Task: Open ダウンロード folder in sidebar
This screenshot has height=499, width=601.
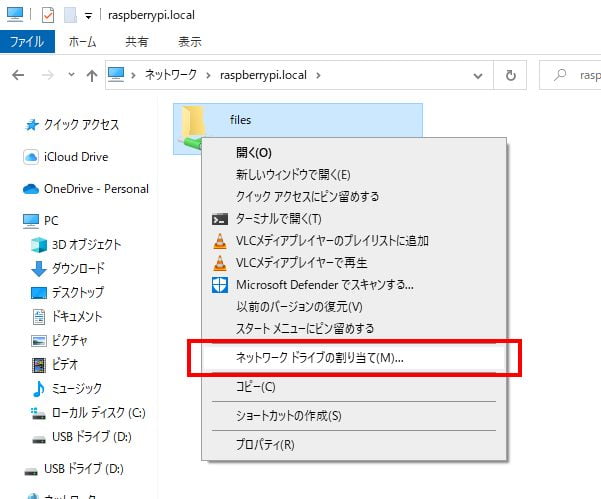Action: click(x=78, y=269)
